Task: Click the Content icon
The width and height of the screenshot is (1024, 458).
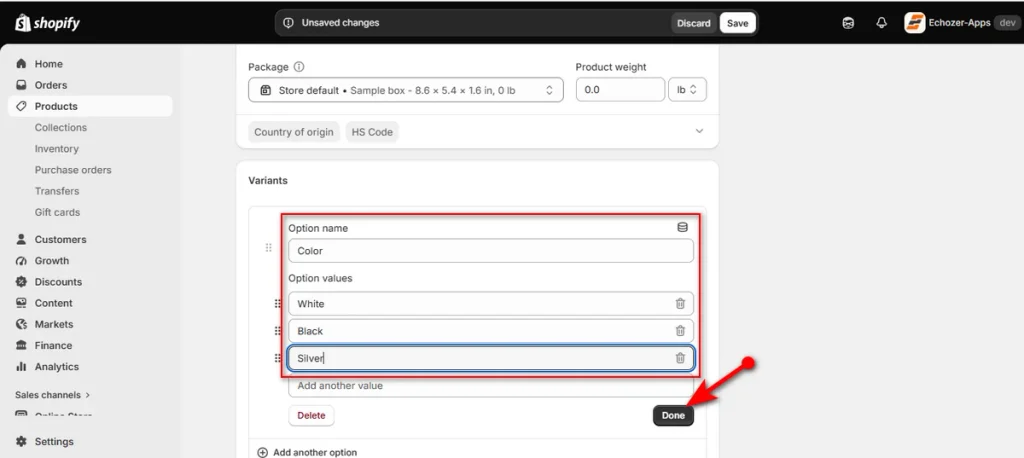Action: tap(22, 303)
